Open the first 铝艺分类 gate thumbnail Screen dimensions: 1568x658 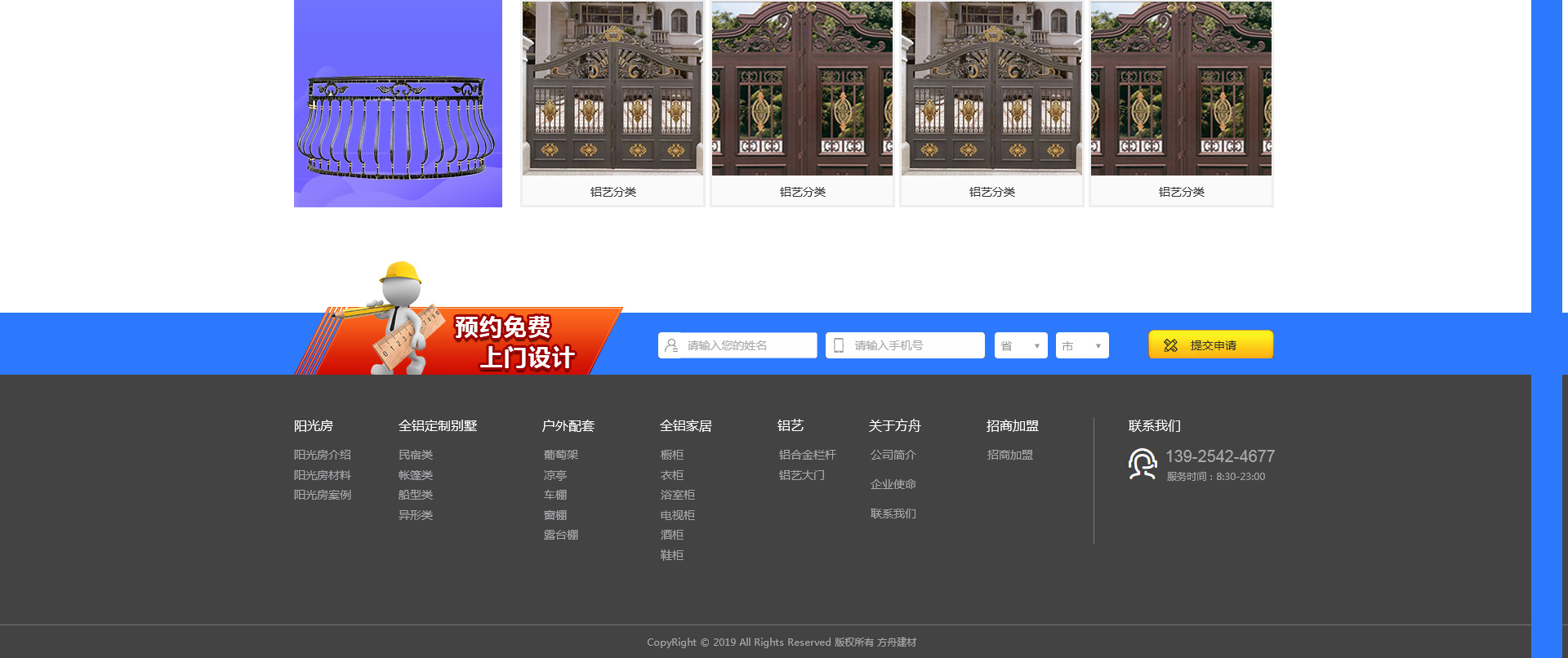[x=612, y=90]
